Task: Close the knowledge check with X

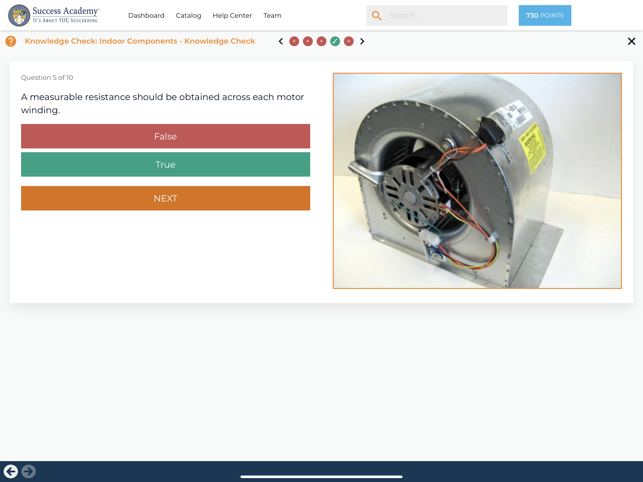Action: click(x=632, y=41)
